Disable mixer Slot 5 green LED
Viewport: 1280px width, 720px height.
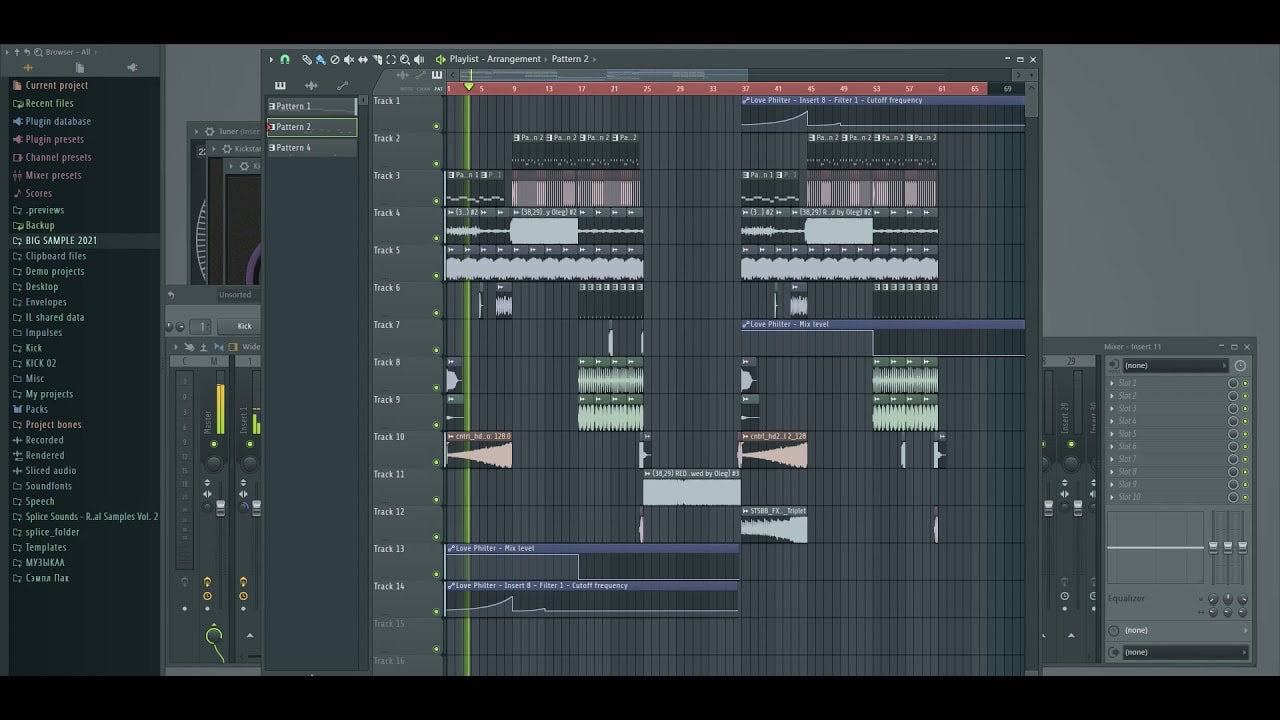pyautogui.click(x=1245, y=434)
